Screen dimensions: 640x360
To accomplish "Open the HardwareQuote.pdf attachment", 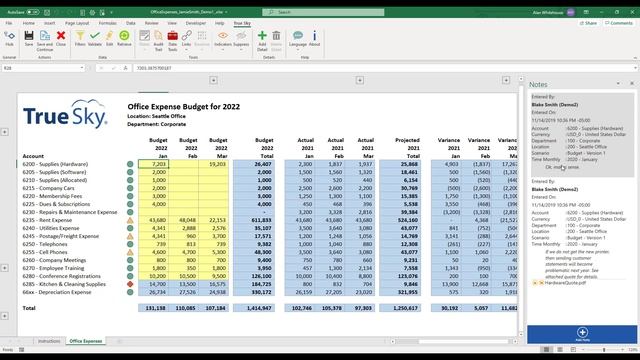I will pos(565,283).
